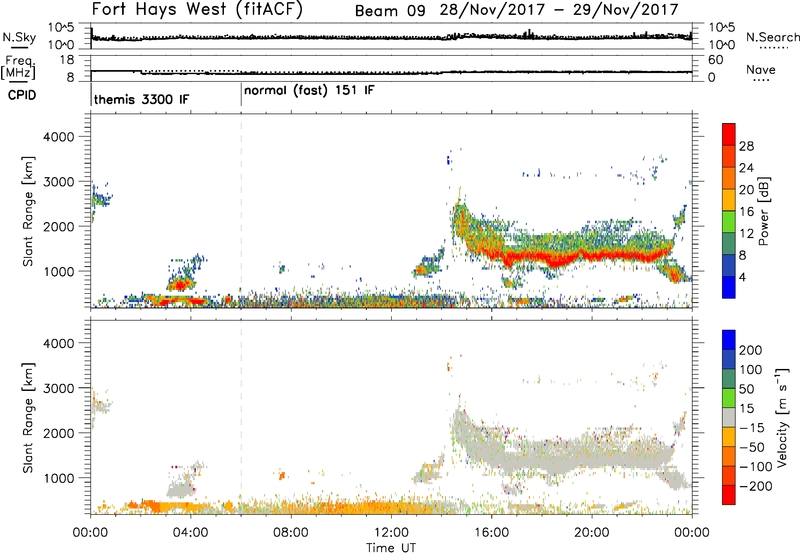Click light green 12–16 dB Power colorbar segment
The image size is (800, 554).
click(729, 222)
